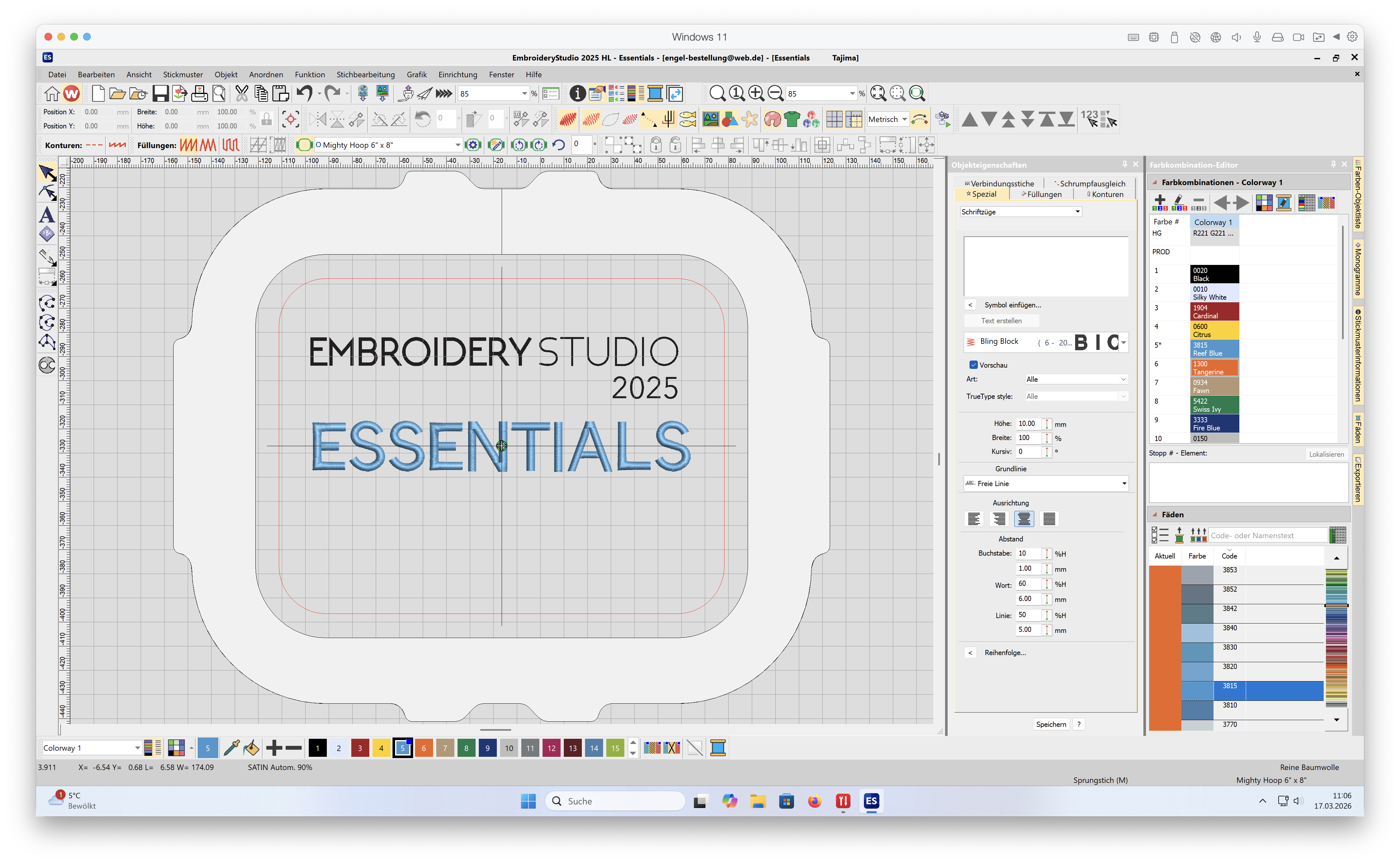Select the lettering tool in the left toolbar
The width and height of the screenshot is (1400, 864).
(x=47, y=215)
